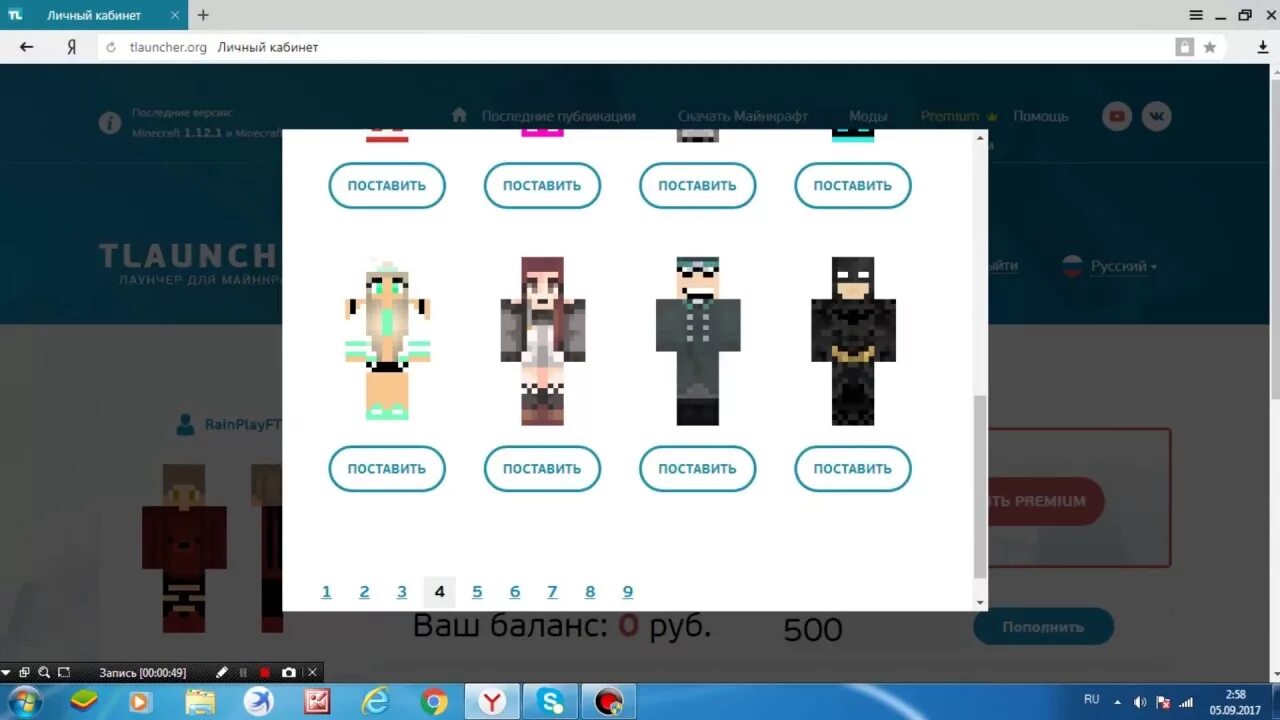The image size is (1280, 720).
Task: Go to skin page 6
Action: (x=515, y=592)
